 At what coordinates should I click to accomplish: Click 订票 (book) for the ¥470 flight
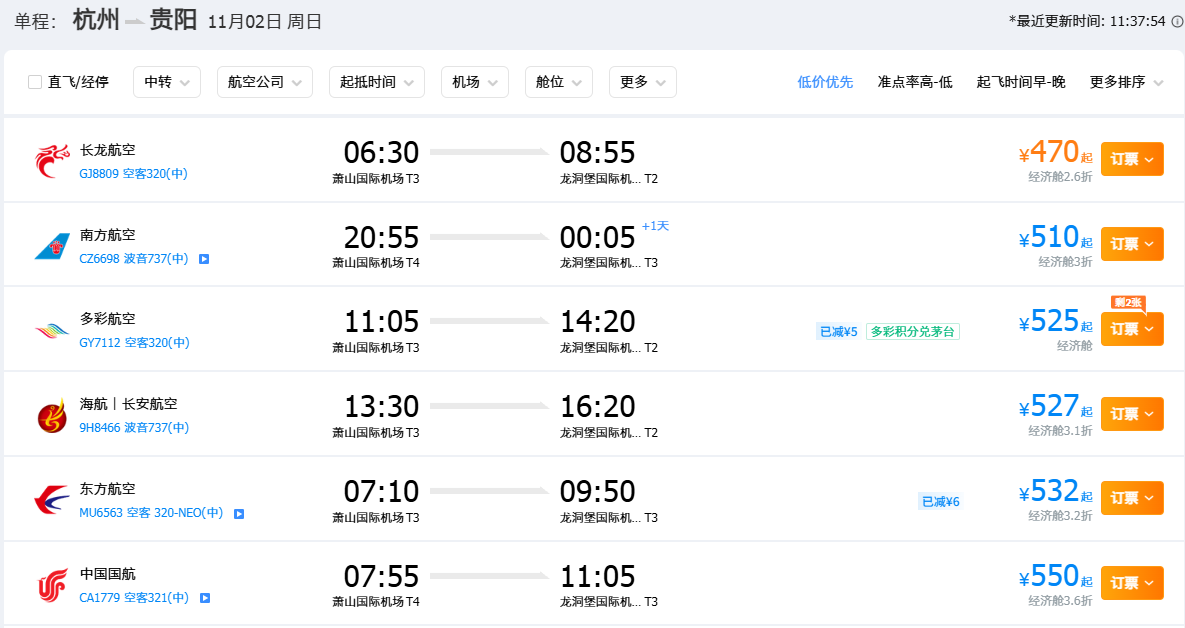point(1131,159)
